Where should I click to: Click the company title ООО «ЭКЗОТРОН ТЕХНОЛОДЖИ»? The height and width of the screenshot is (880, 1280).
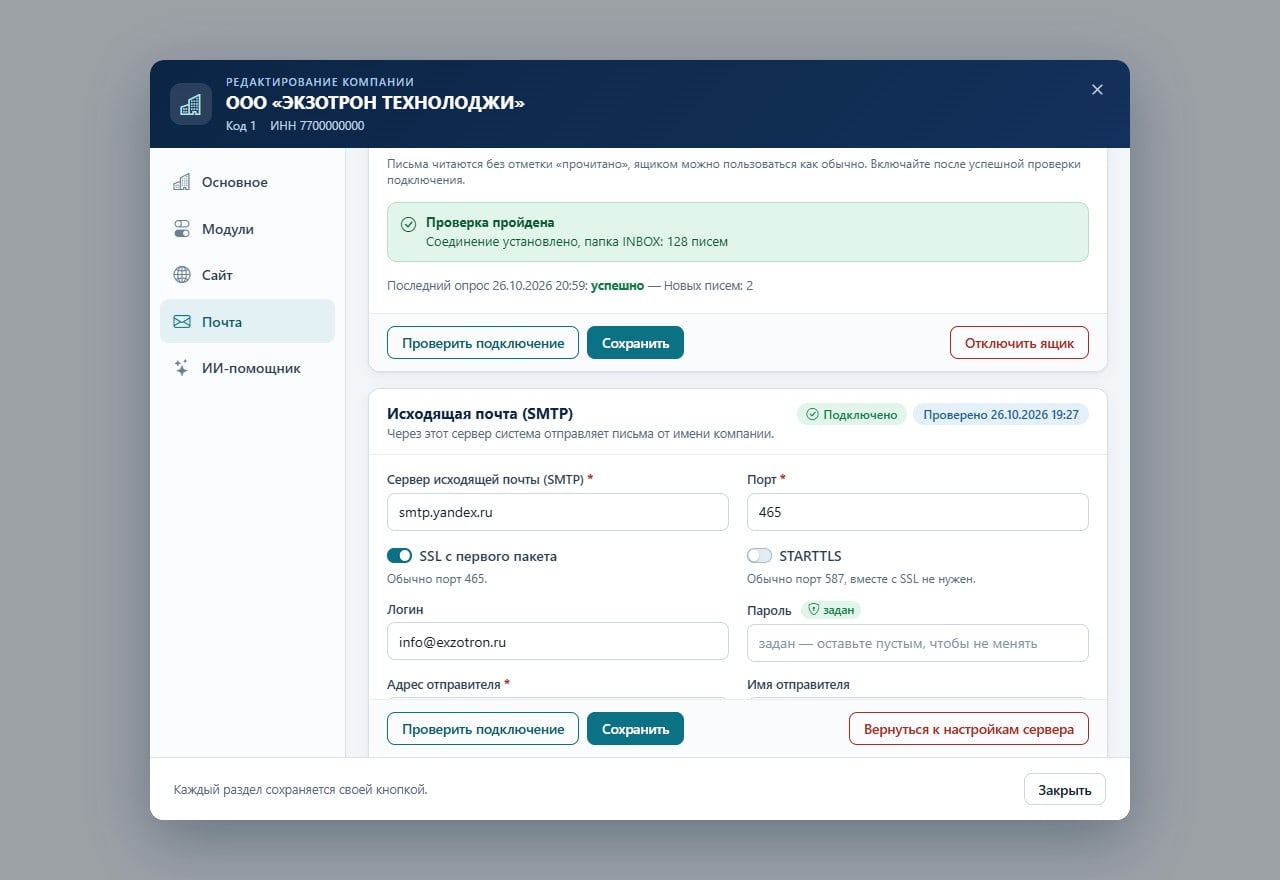tap(375, 103)
